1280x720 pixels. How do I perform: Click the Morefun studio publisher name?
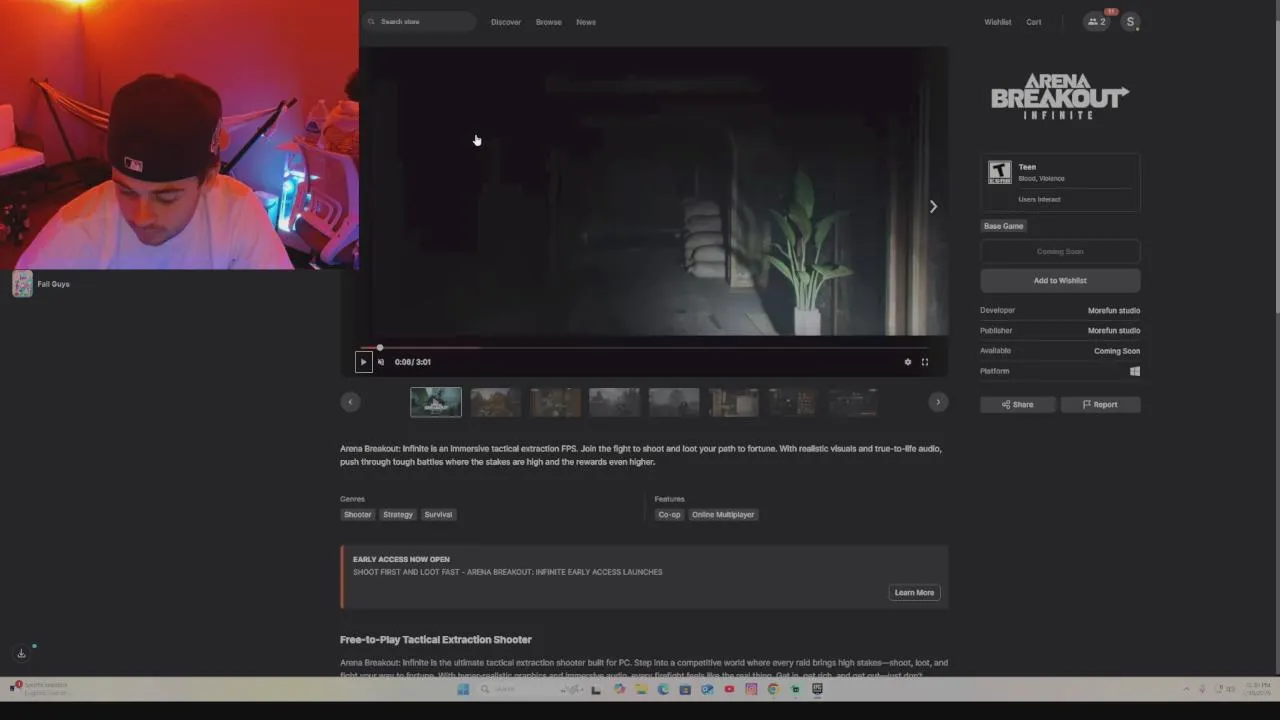[x=1114, y=331]
